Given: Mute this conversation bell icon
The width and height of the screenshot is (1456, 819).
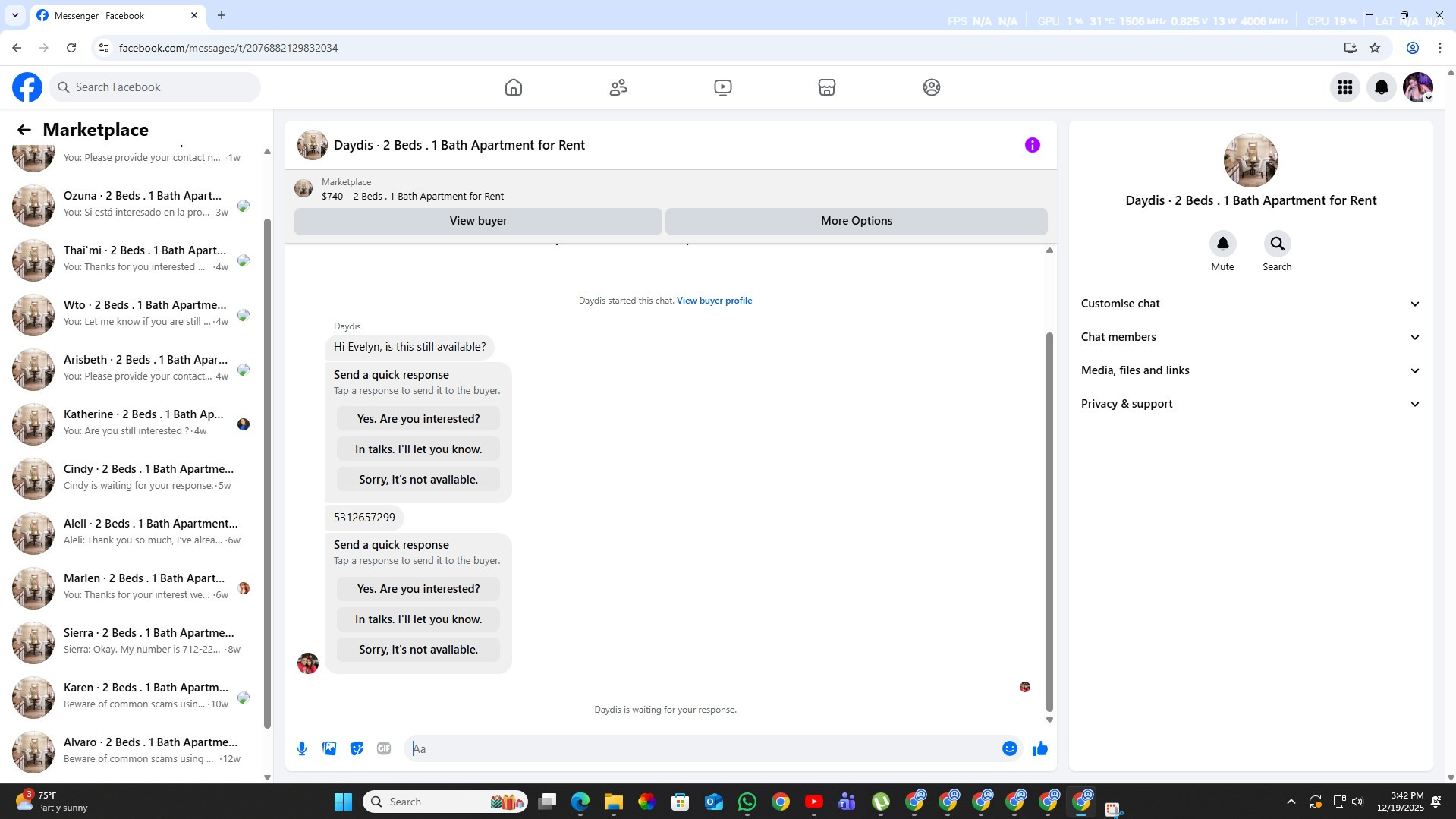Looking at the screenshot, I should tap(1223, 244).
